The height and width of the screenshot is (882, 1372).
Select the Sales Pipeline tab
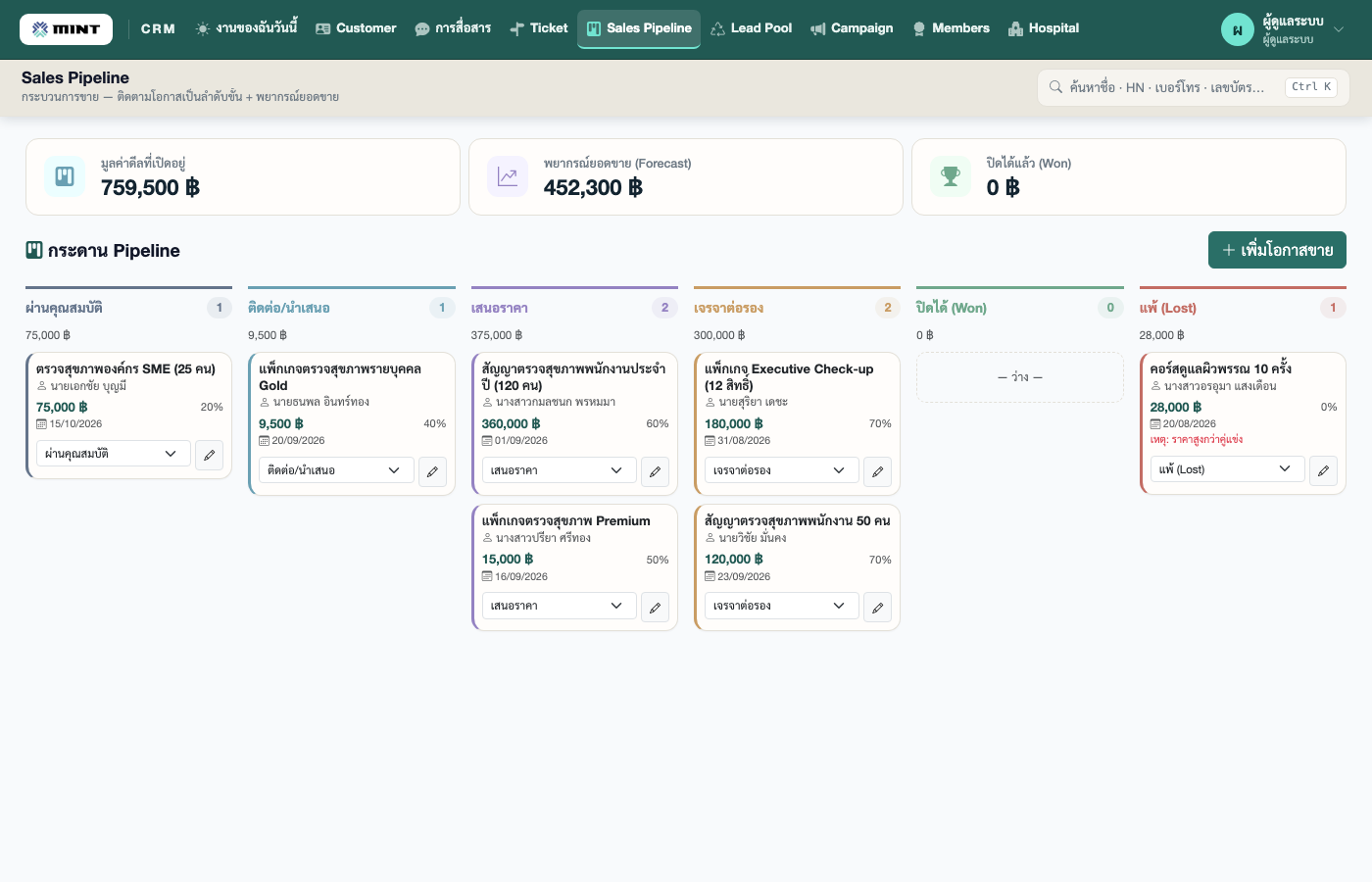639,28
